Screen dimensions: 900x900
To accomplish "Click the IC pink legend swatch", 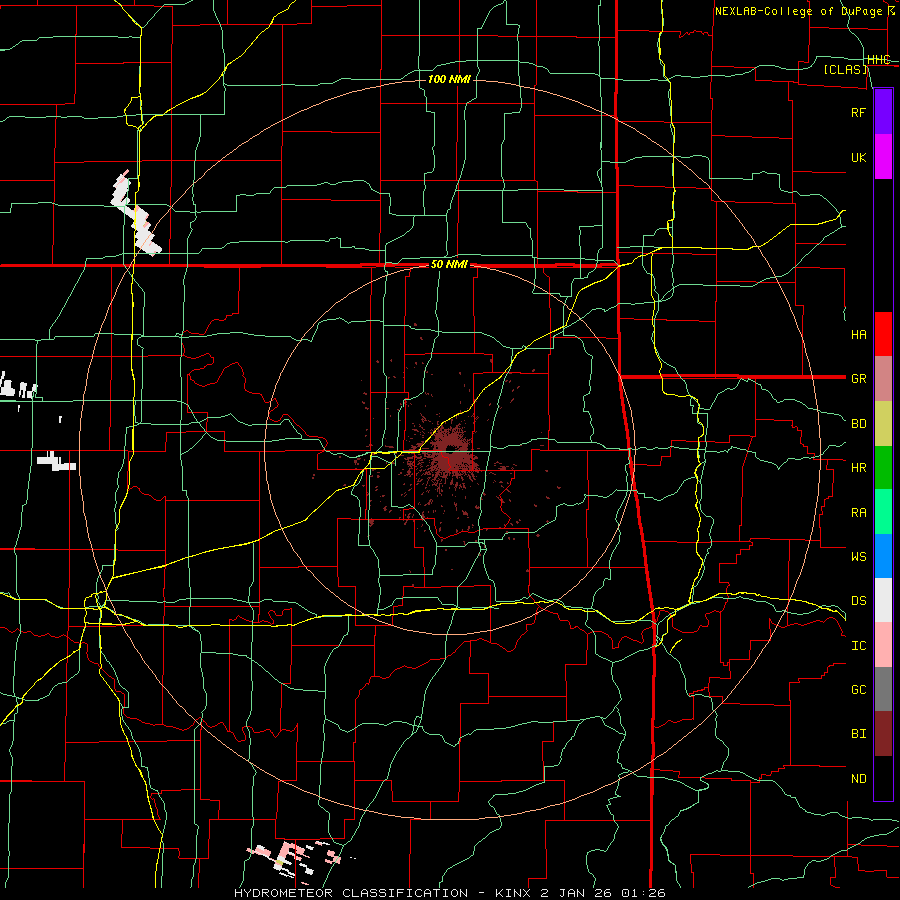I will click(883, 645).
